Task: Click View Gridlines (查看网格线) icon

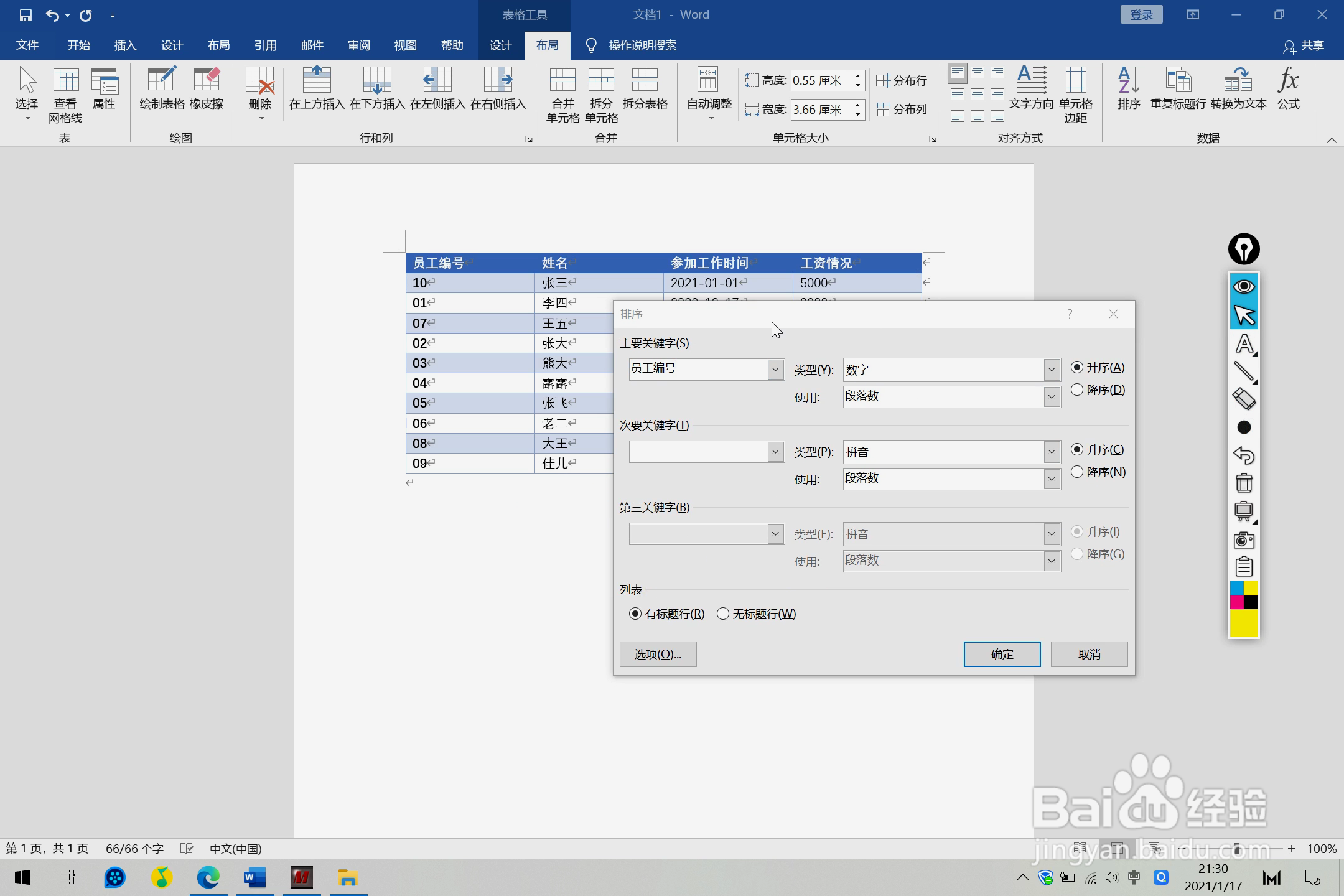Action: 65,95
